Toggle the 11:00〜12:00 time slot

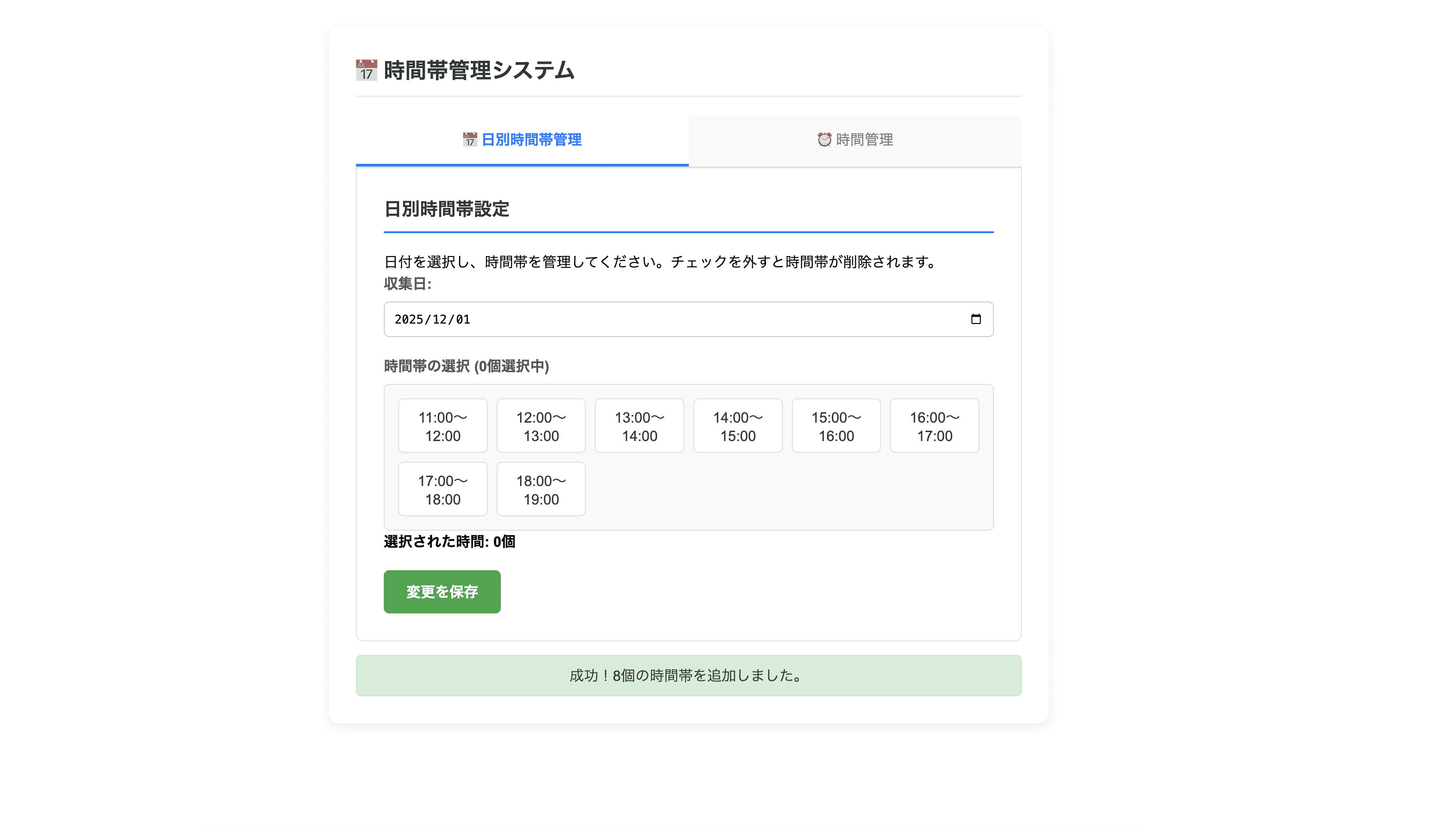(442, 426)
